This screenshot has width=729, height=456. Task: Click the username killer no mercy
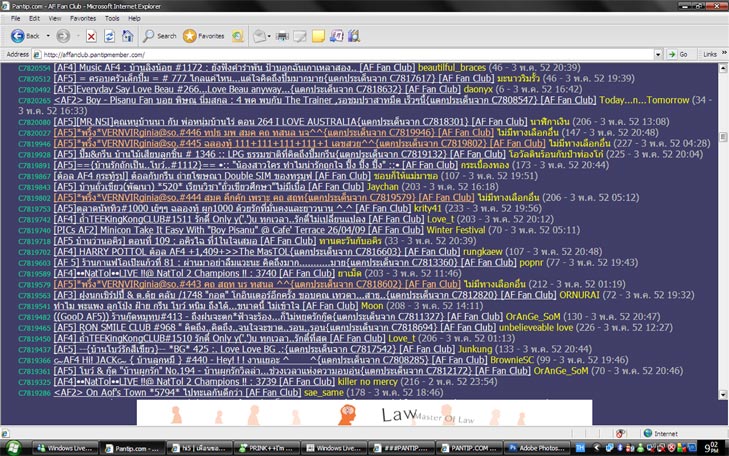click(x=368, y=382)
